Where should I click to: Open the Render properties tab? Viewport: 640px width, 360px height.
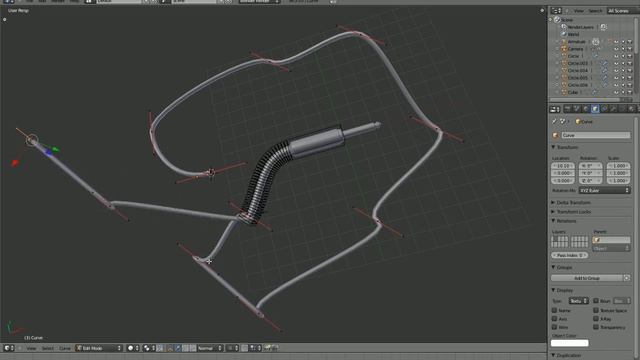click(x=567, y=109)
